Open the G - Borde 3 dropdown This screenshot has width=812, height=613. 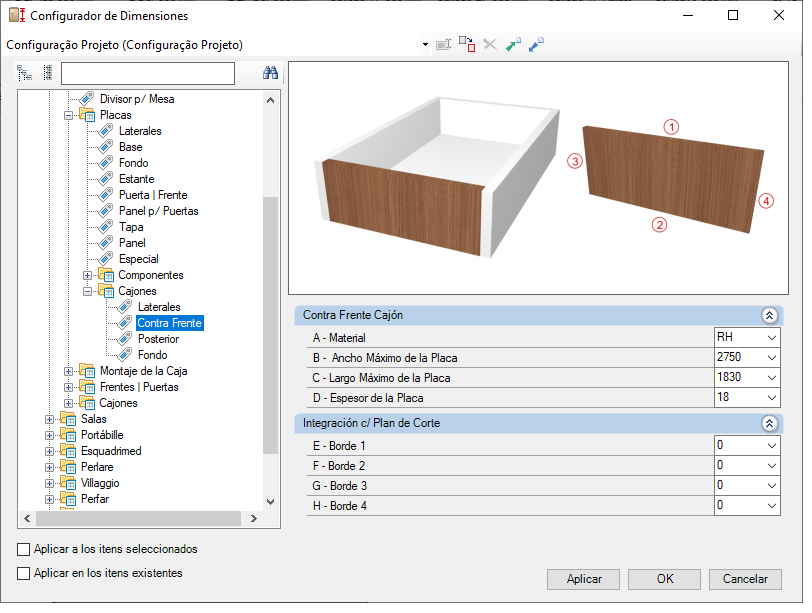[x=772, y=486]
